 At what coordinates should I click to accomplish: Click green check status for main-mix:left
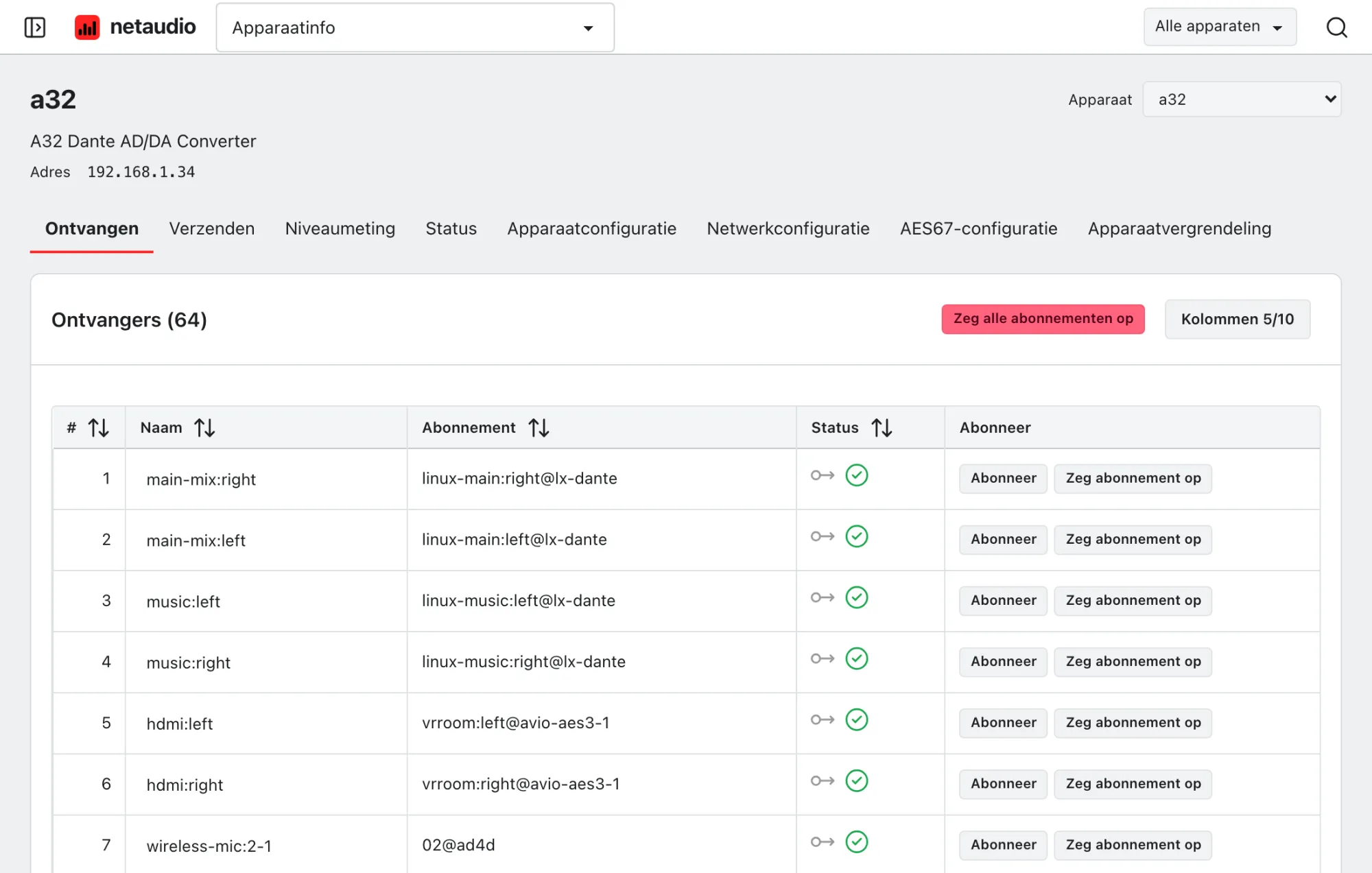(857, 536)
